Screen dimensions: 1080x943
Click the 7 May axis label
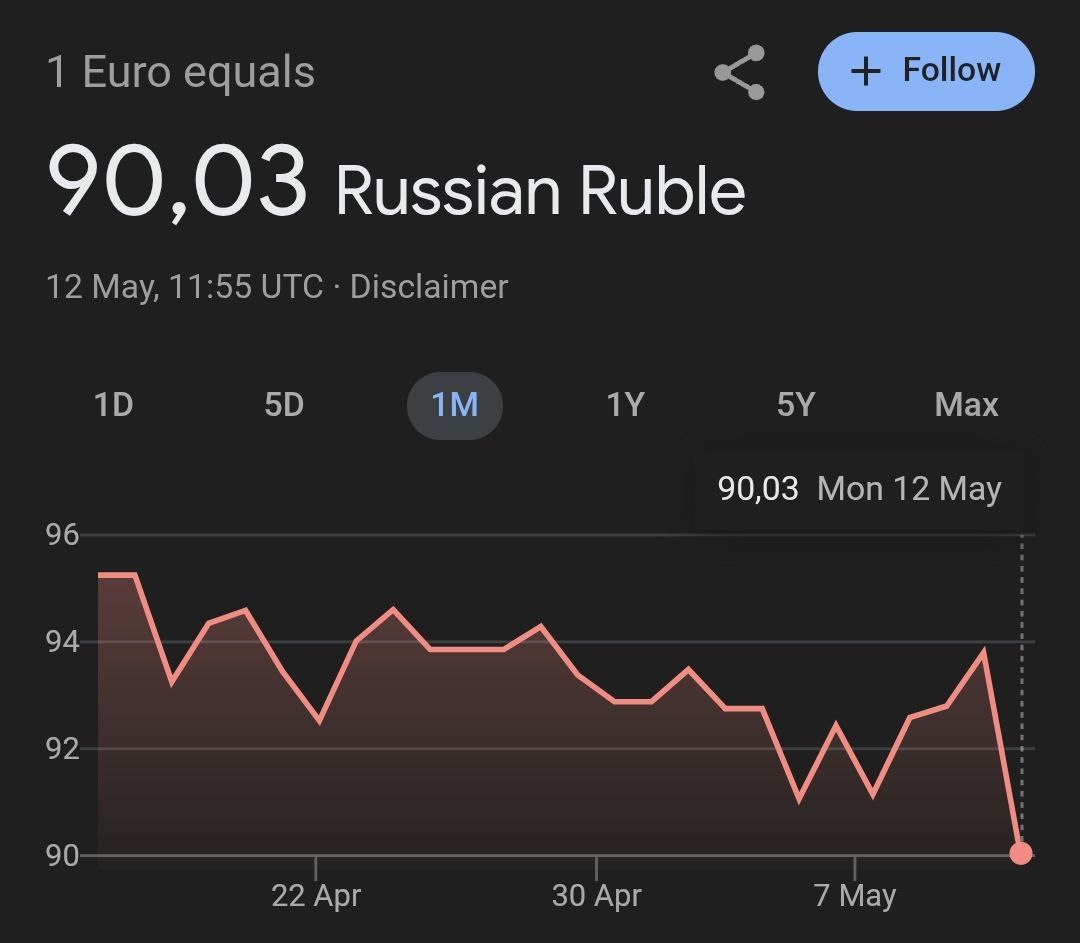pyautogui.click(x=855, y=895)
